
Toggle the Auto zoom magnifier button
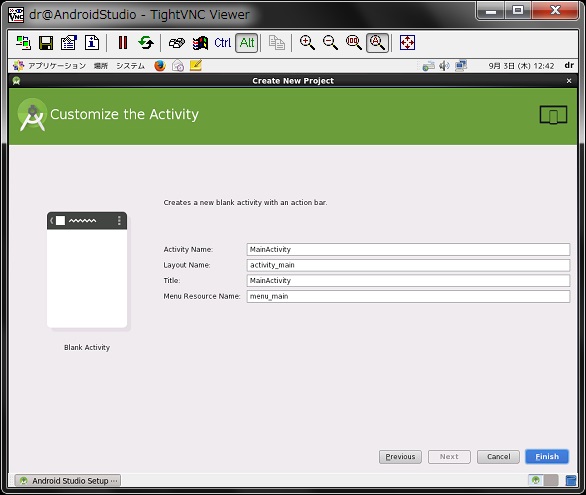377,43
